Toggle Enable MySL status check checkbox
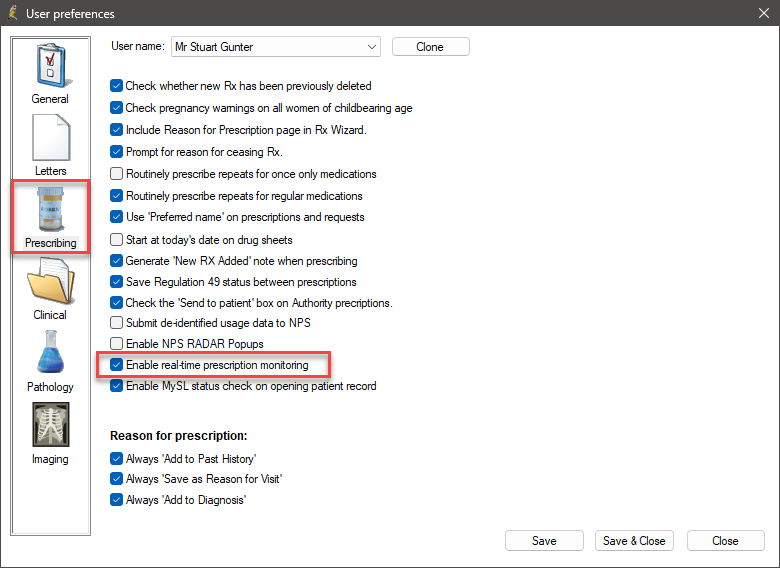The height and width of the screenshot is (568, 780). (117, 386)
